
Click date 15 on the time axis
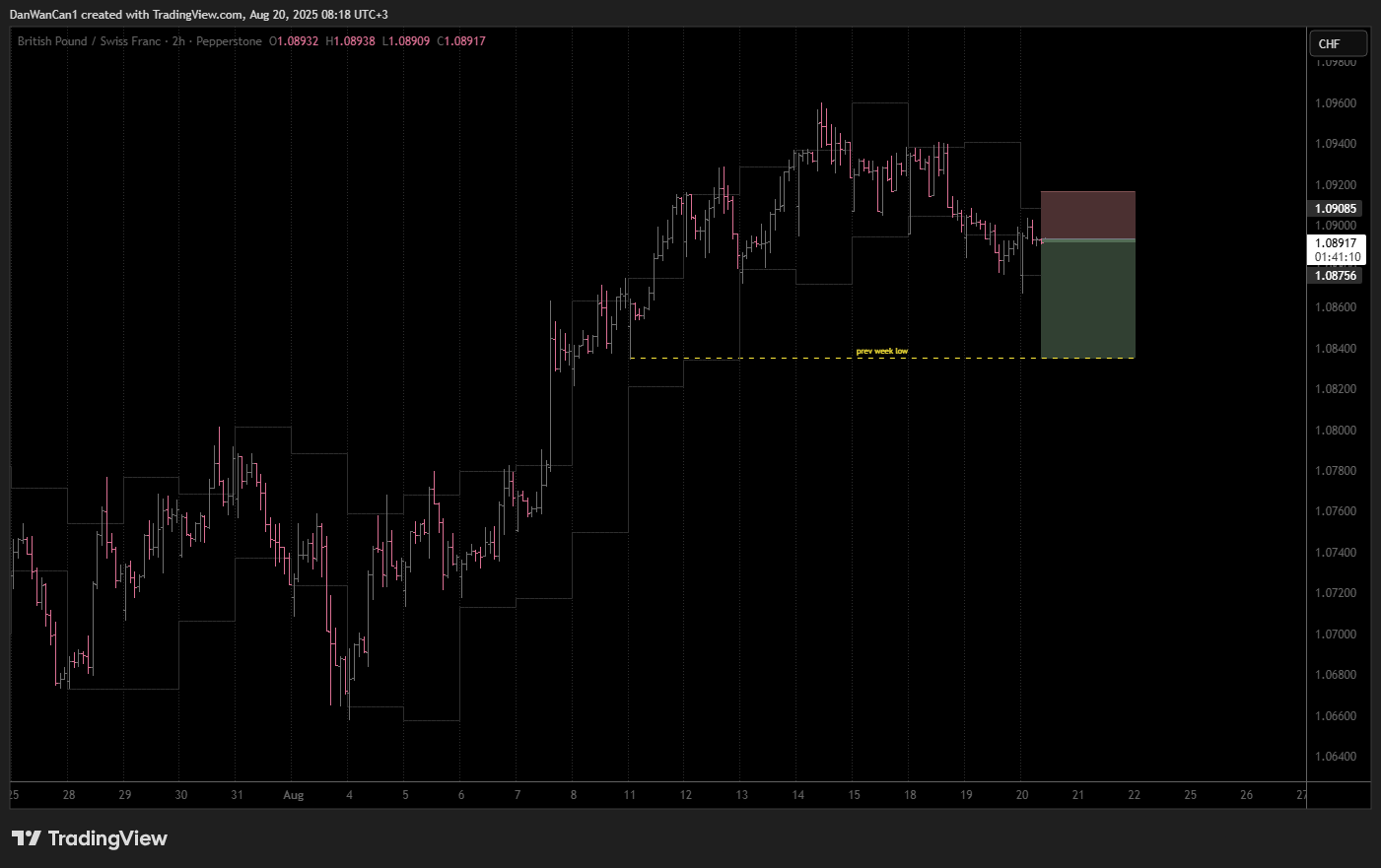[x=855, y=795]
